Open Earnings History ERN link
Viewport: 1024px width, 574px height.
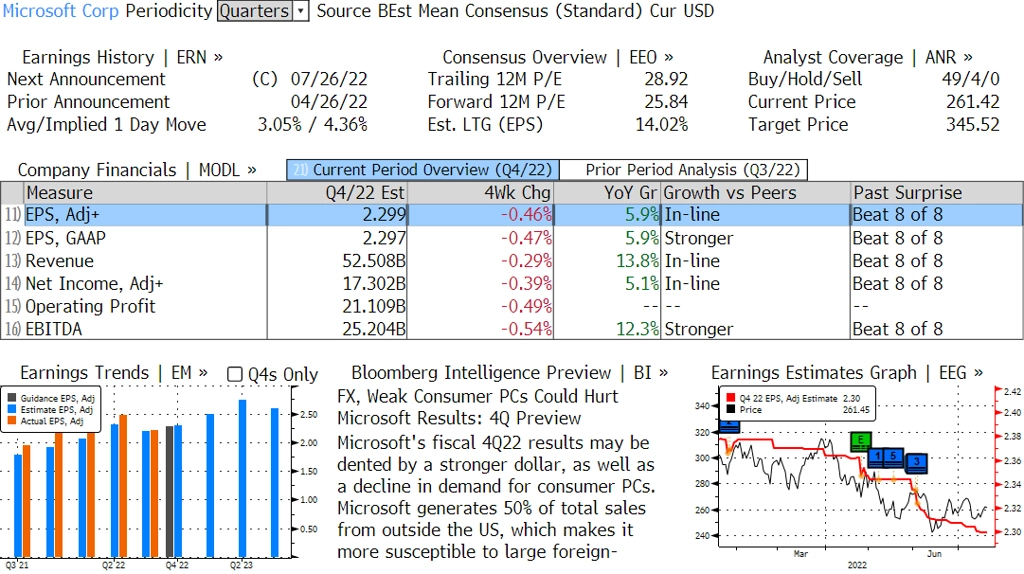click(x=122, y=57)
